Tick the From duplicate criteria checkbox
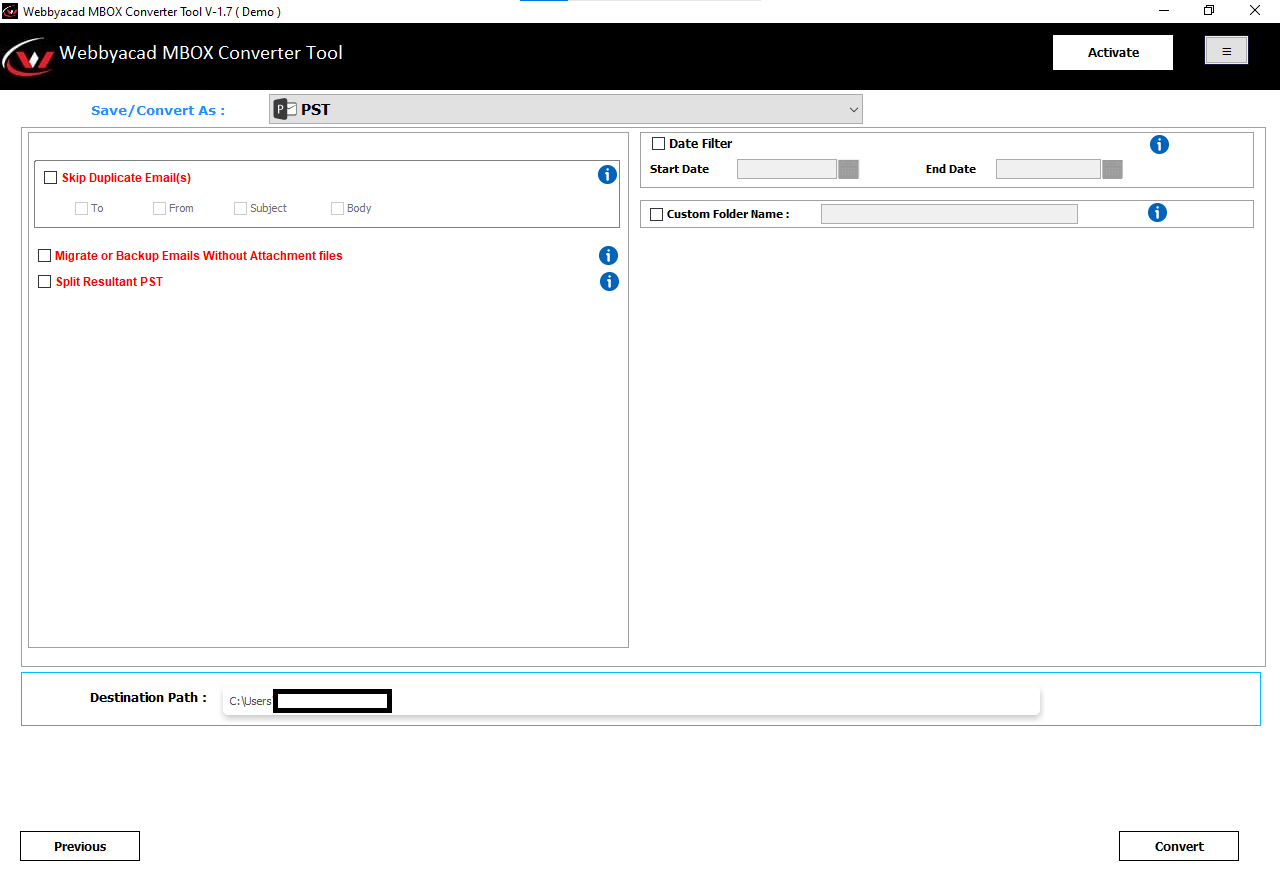The height and width of the screenshot is (889, 1280). pos(160,209)
